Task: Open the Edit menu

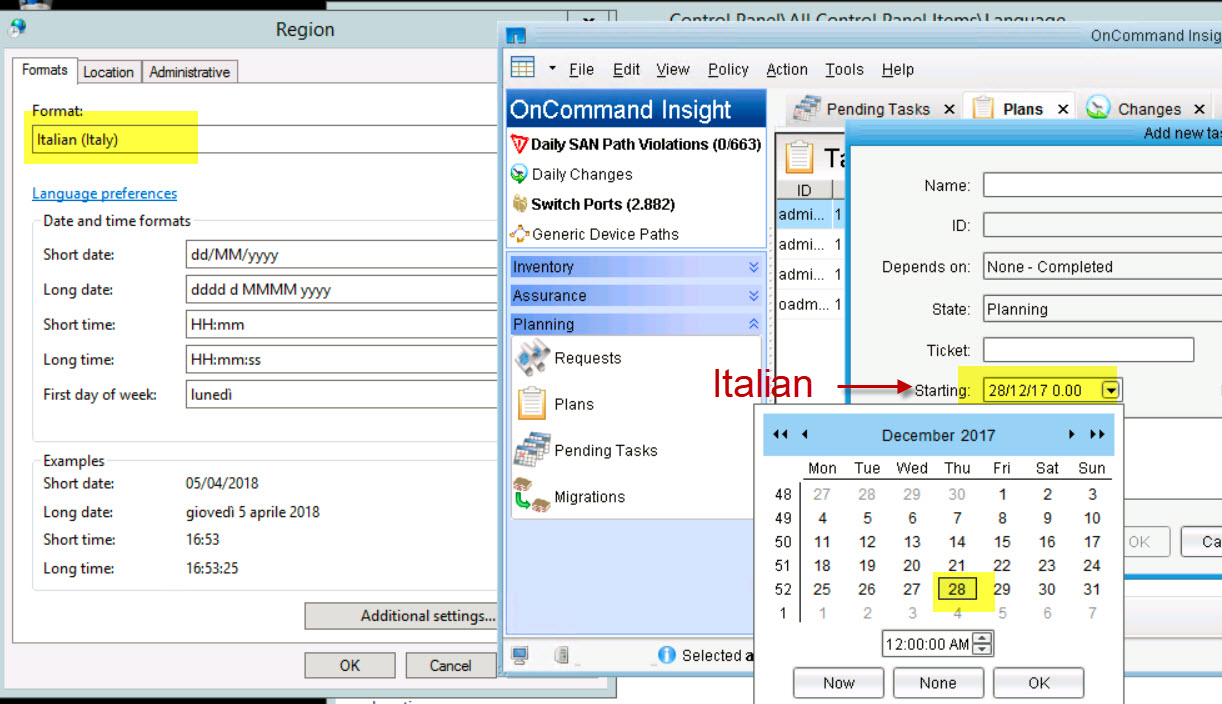Action: (626, 69)
